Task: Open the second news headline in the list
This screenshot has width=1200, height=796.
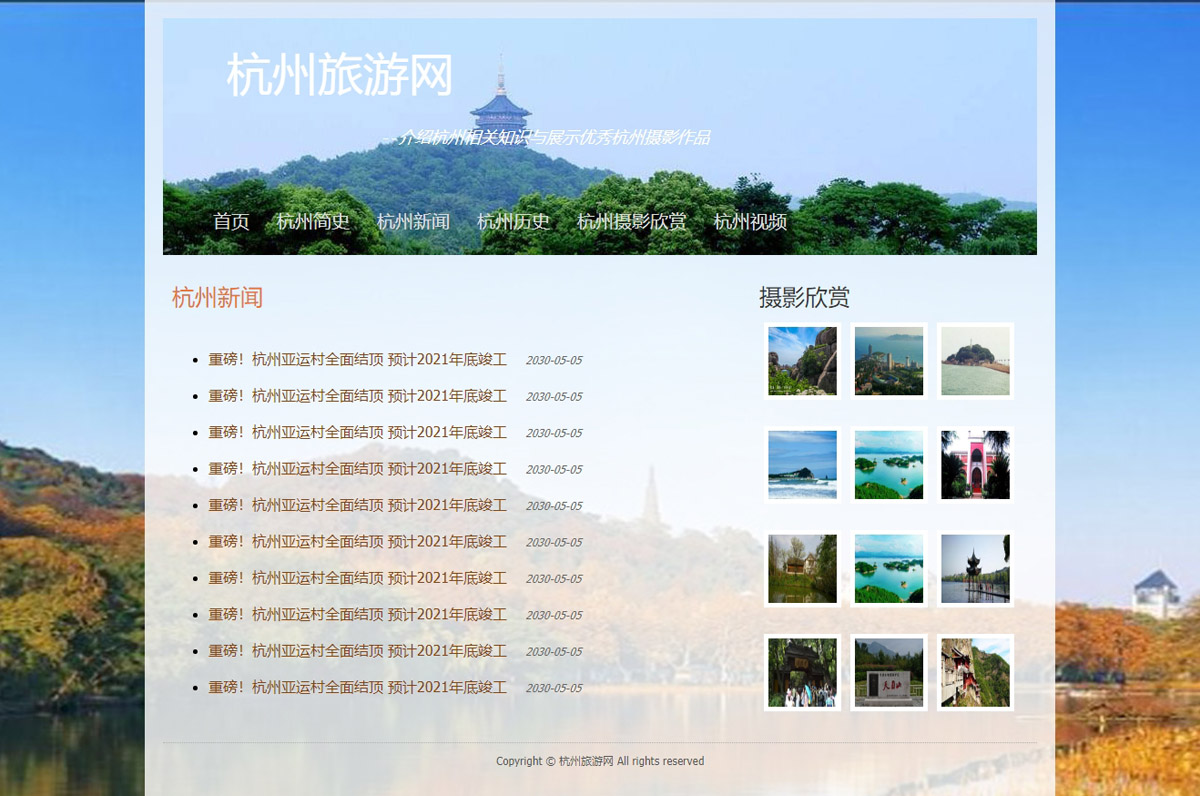Action: click(x=357, y=396)
